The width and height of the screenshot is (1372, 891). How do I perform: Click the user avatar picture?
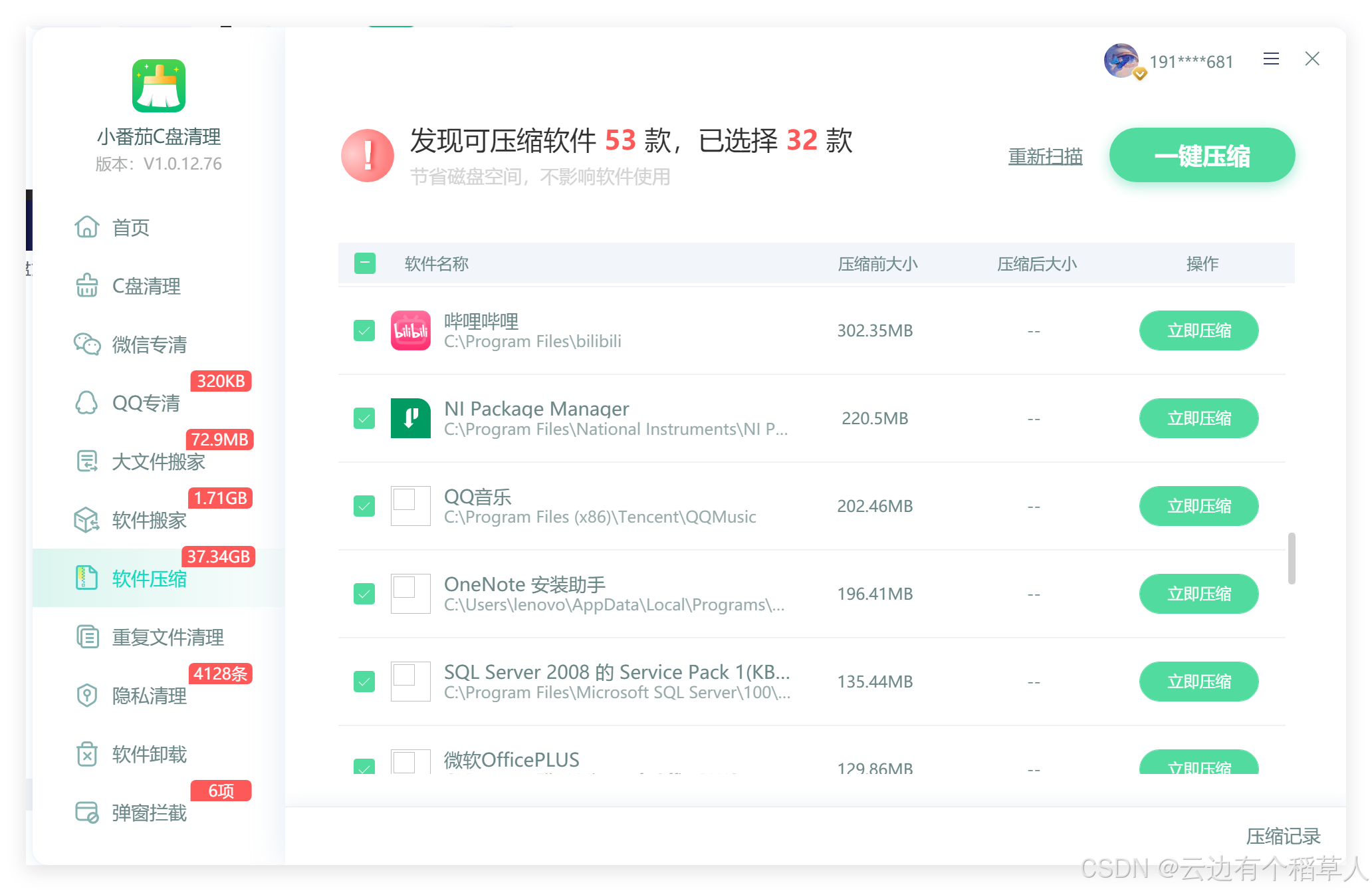tap(1121, 61)
